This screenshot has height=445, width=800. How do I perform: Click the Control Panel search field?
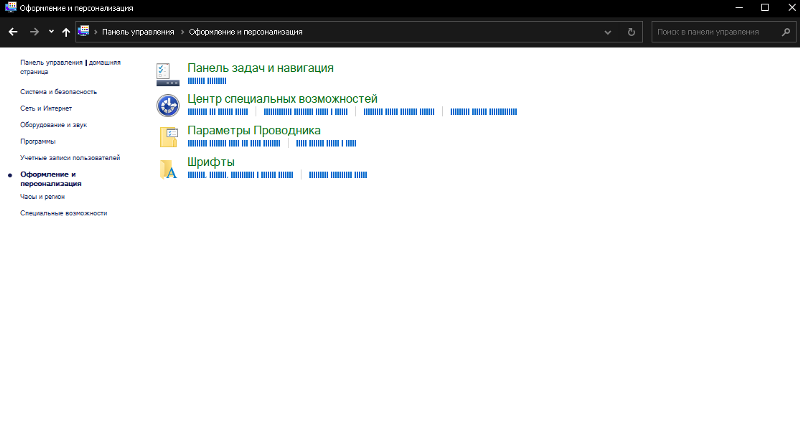coord(712,32)
